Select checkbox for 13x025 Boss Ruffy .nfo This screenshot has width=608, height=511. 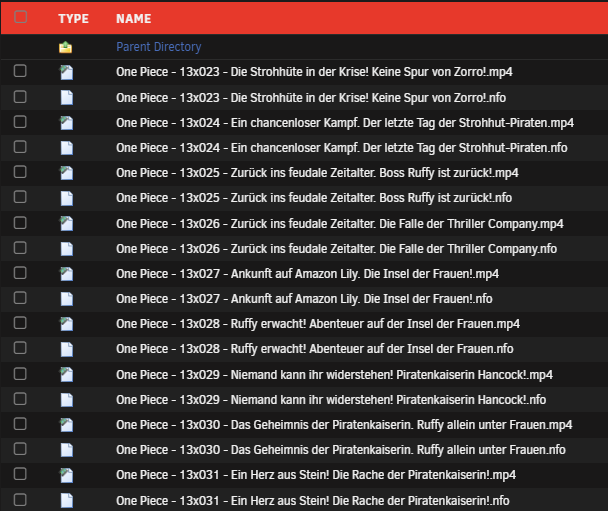tap(20, 198)
